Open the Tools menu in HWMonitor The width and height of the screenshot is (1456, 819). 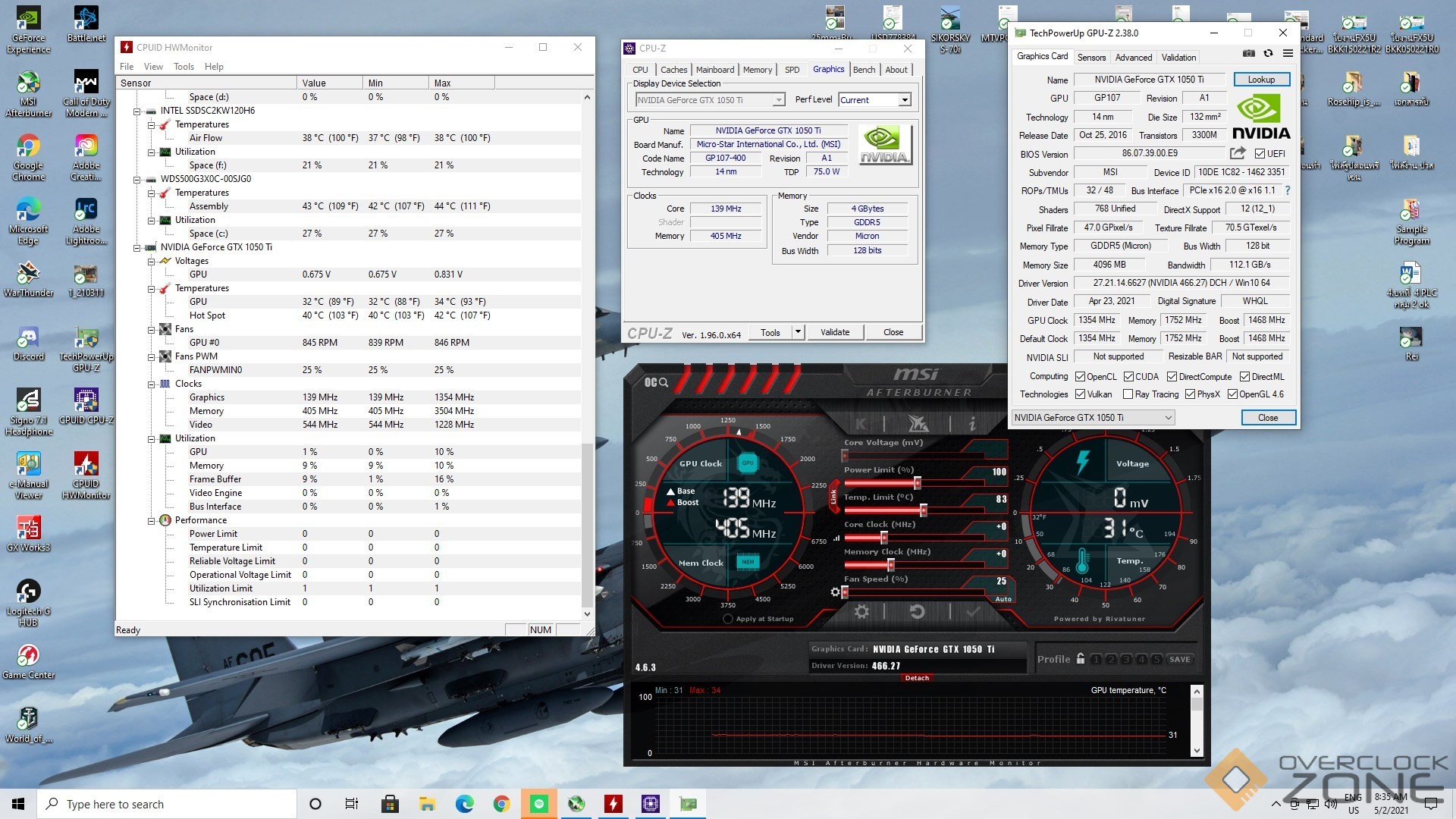[x=184, y=67]
